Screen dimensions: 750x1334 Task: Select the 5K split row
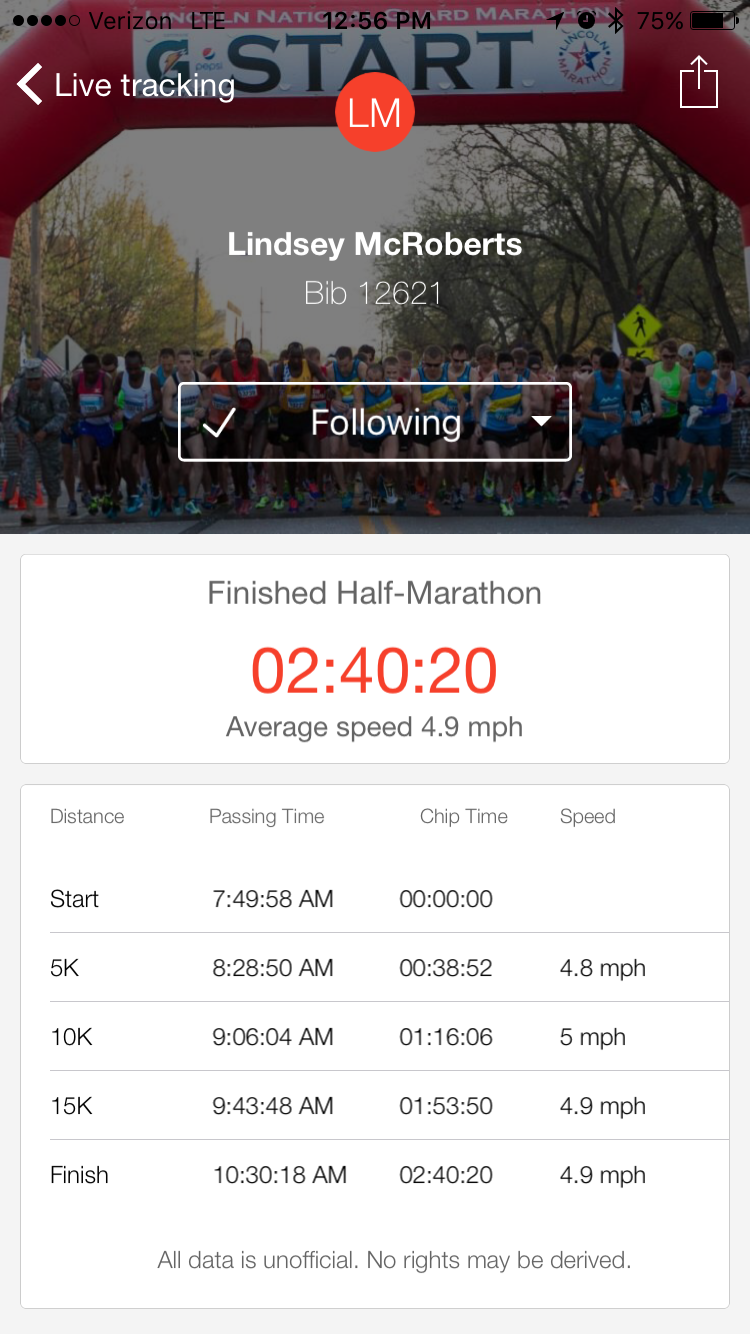click(389, 968)
